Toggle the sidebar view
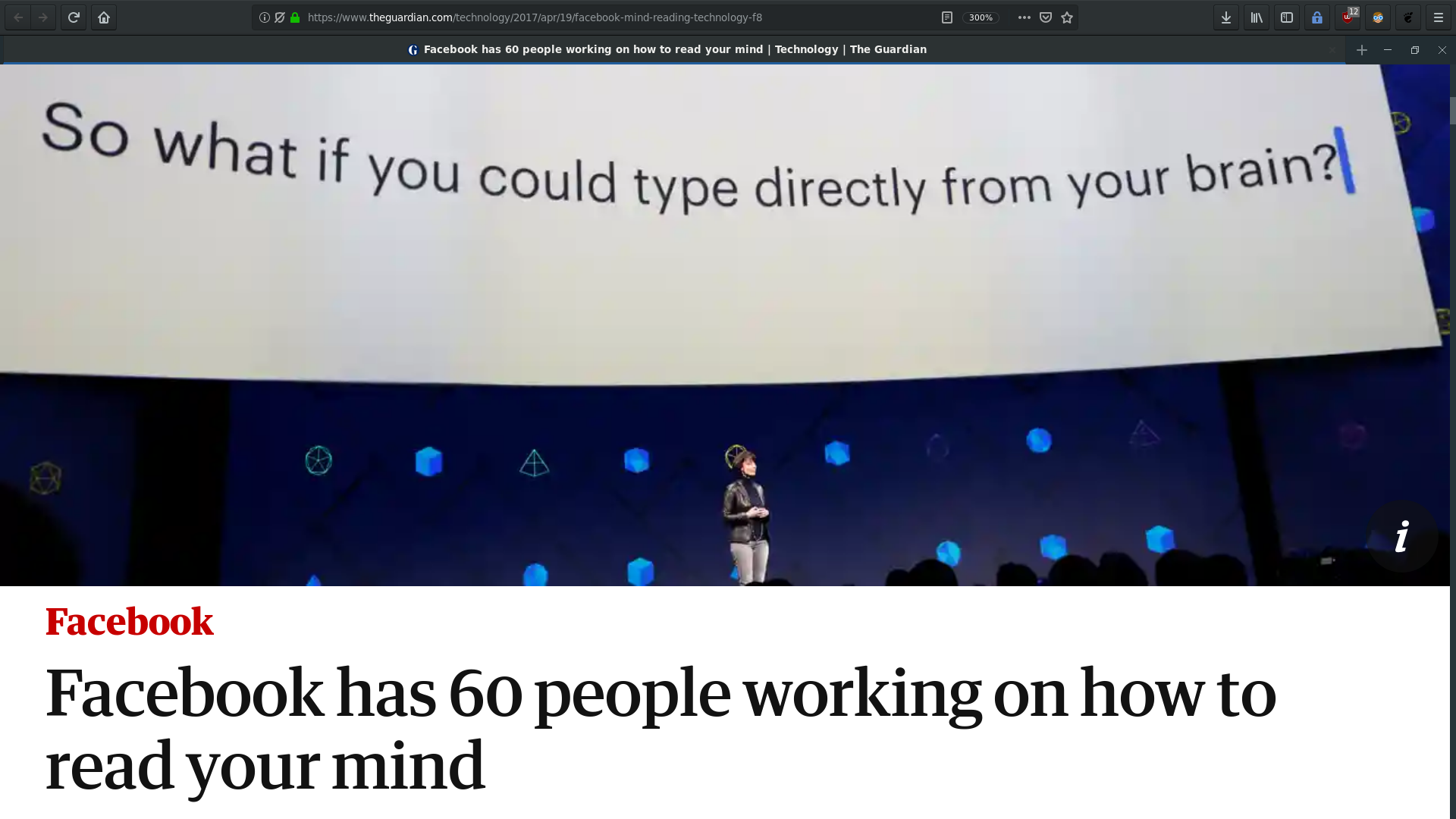Image resolution: width=1456 pixels, height=819 pixels. (x=1287, y=17)
